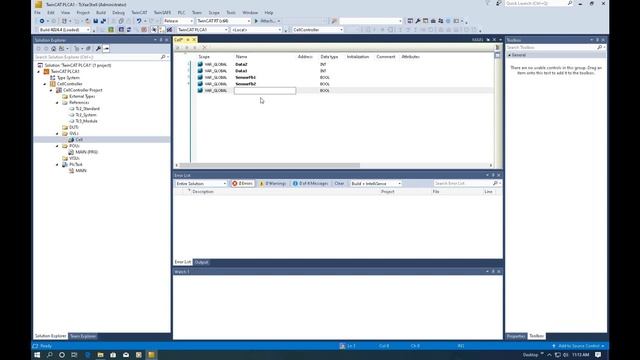Viewport: 640px width, 360px height.
Task: Click the TwinCAT XAE icon in taskbar
Action: [151, 355]
